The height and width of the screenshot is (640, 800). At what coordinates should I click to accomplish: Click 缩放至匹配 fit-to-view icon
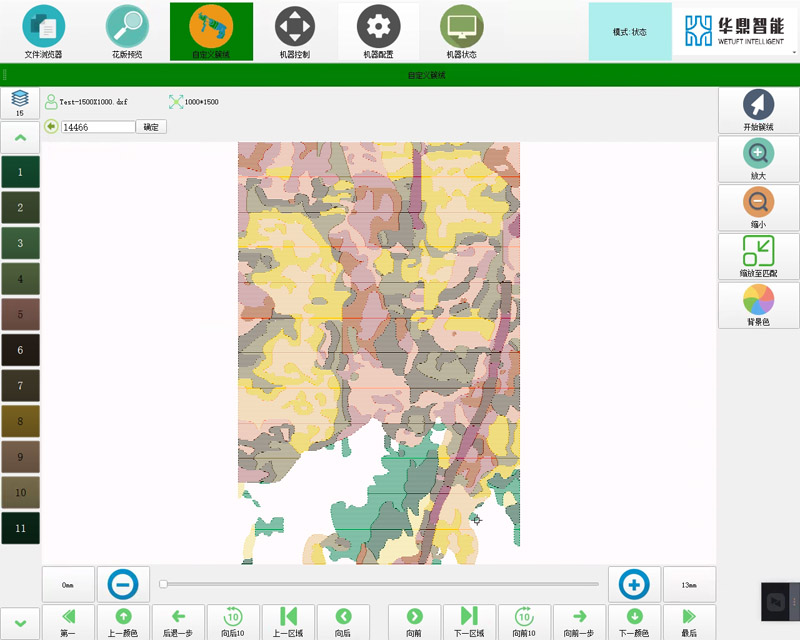pyautogui.click(x=759, y=256)
